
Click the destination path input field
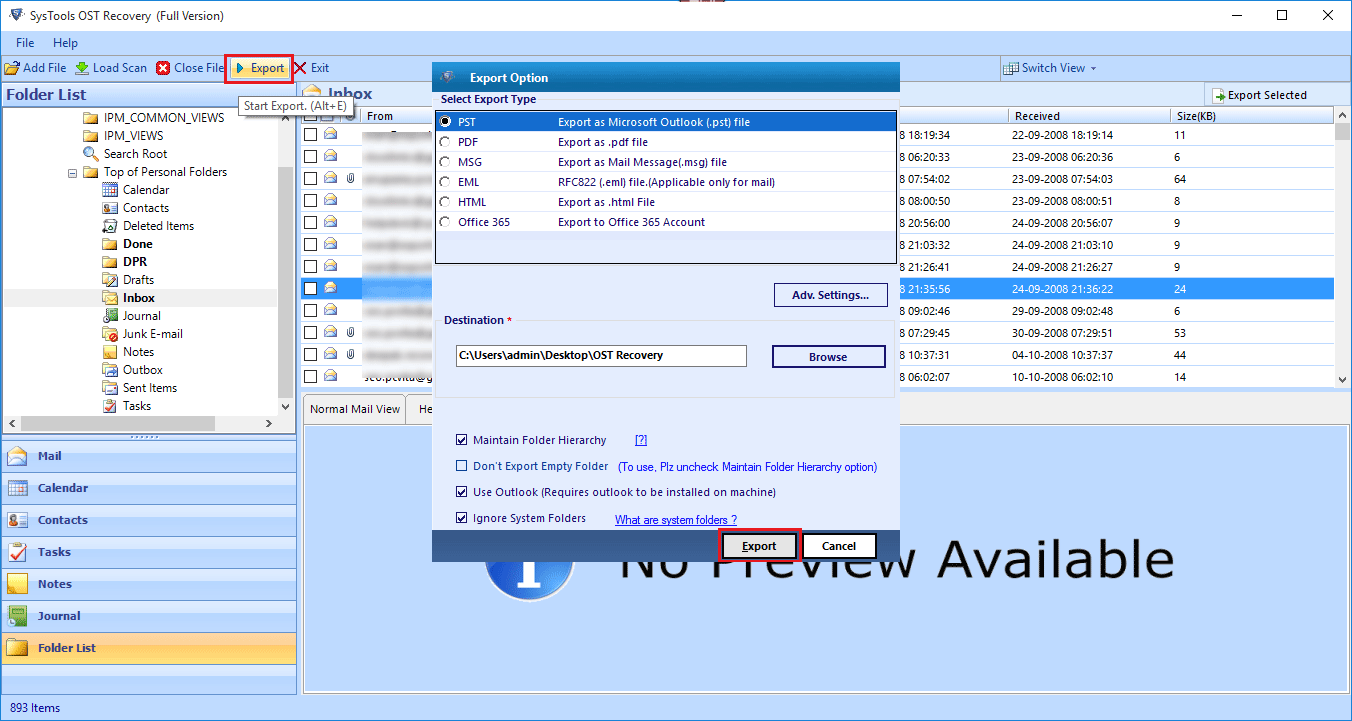pos(601,355)
